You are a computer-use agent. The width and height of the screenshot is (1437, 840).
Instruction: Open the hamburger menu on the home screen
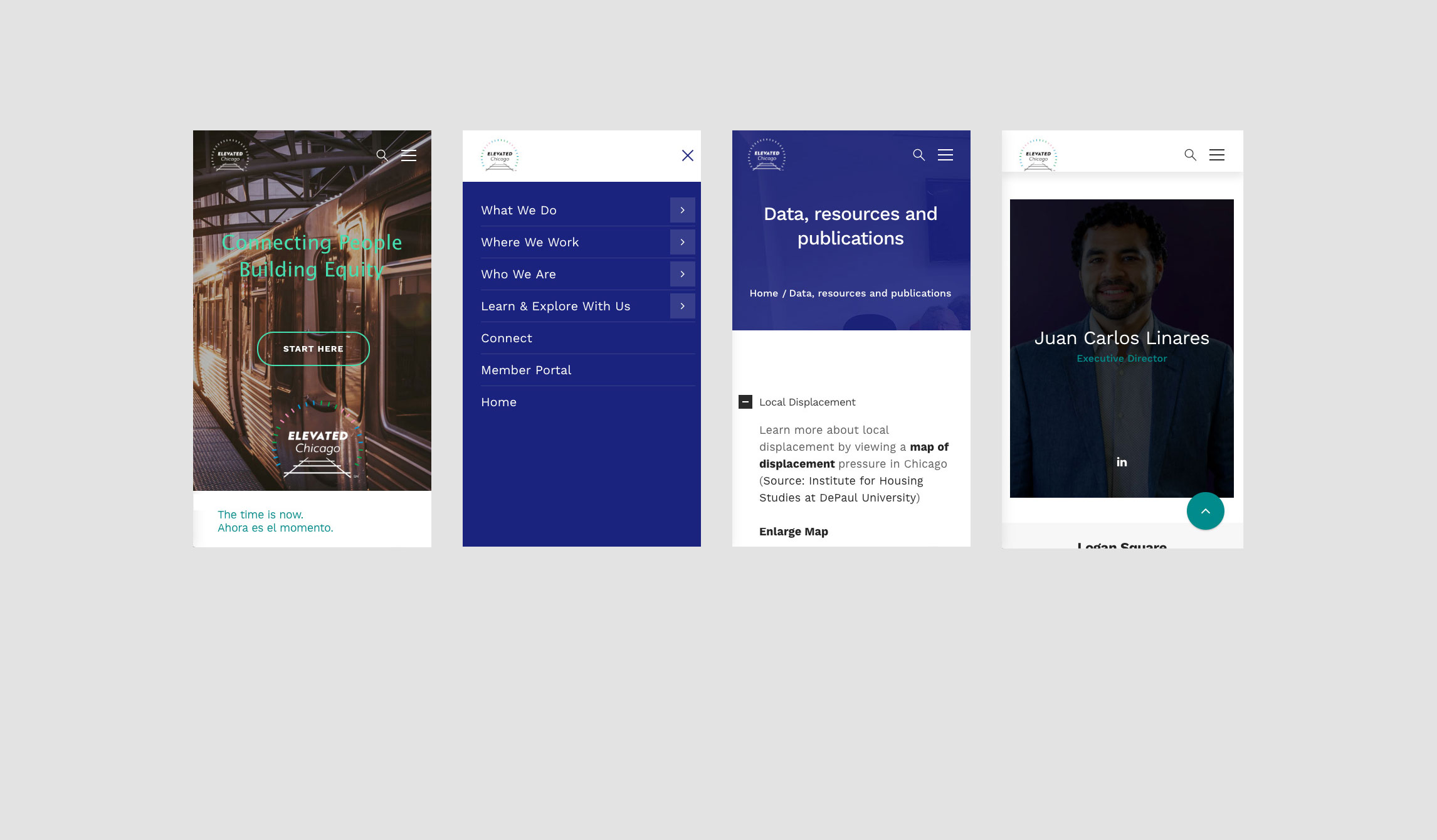[409, 155]
